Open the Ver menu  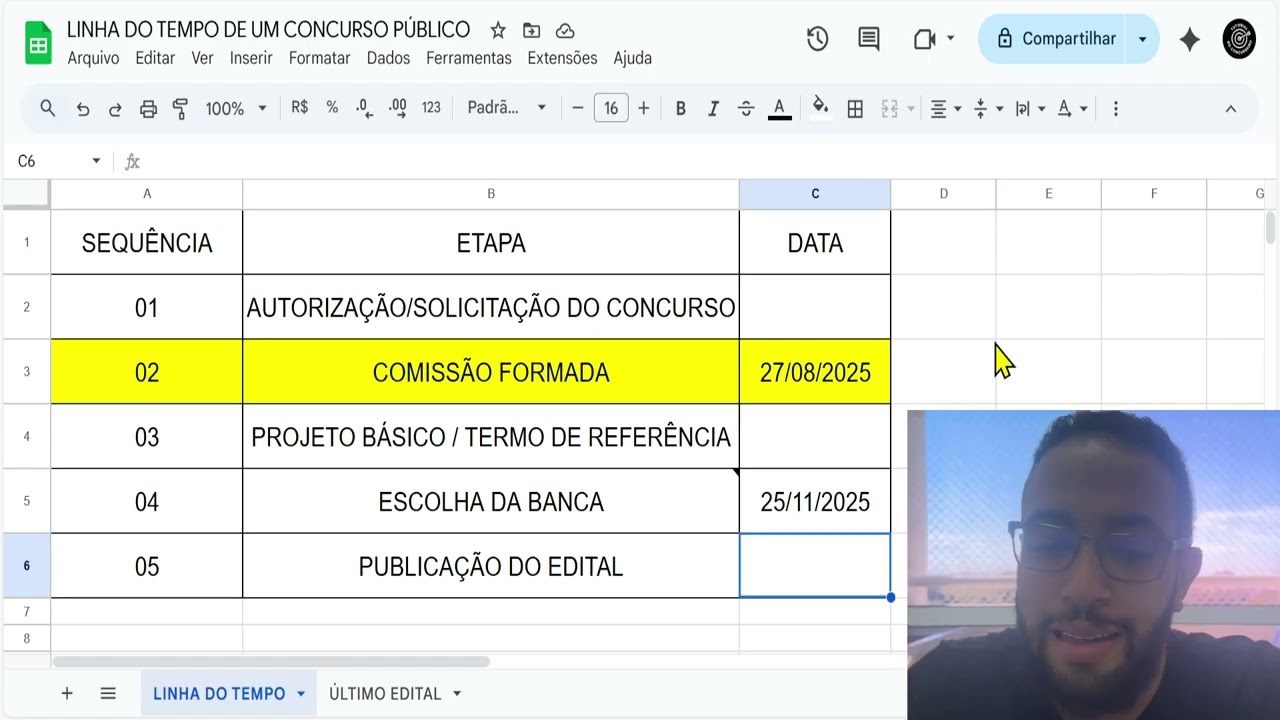(203, 58)
